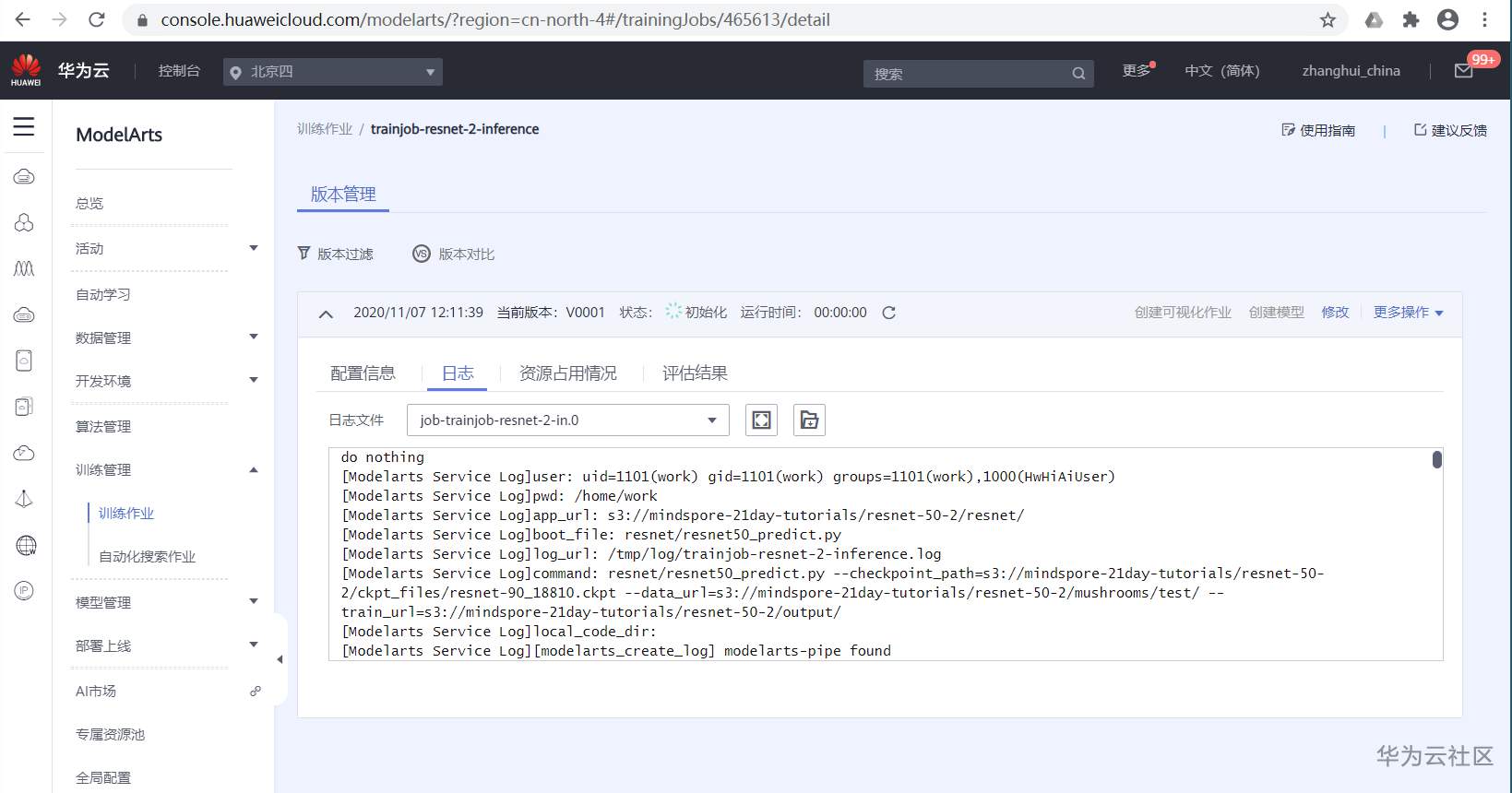Open the 控制台 console link
This screenshot has height=793, width=1512.
pyautogui.click(x=179, y=71)
